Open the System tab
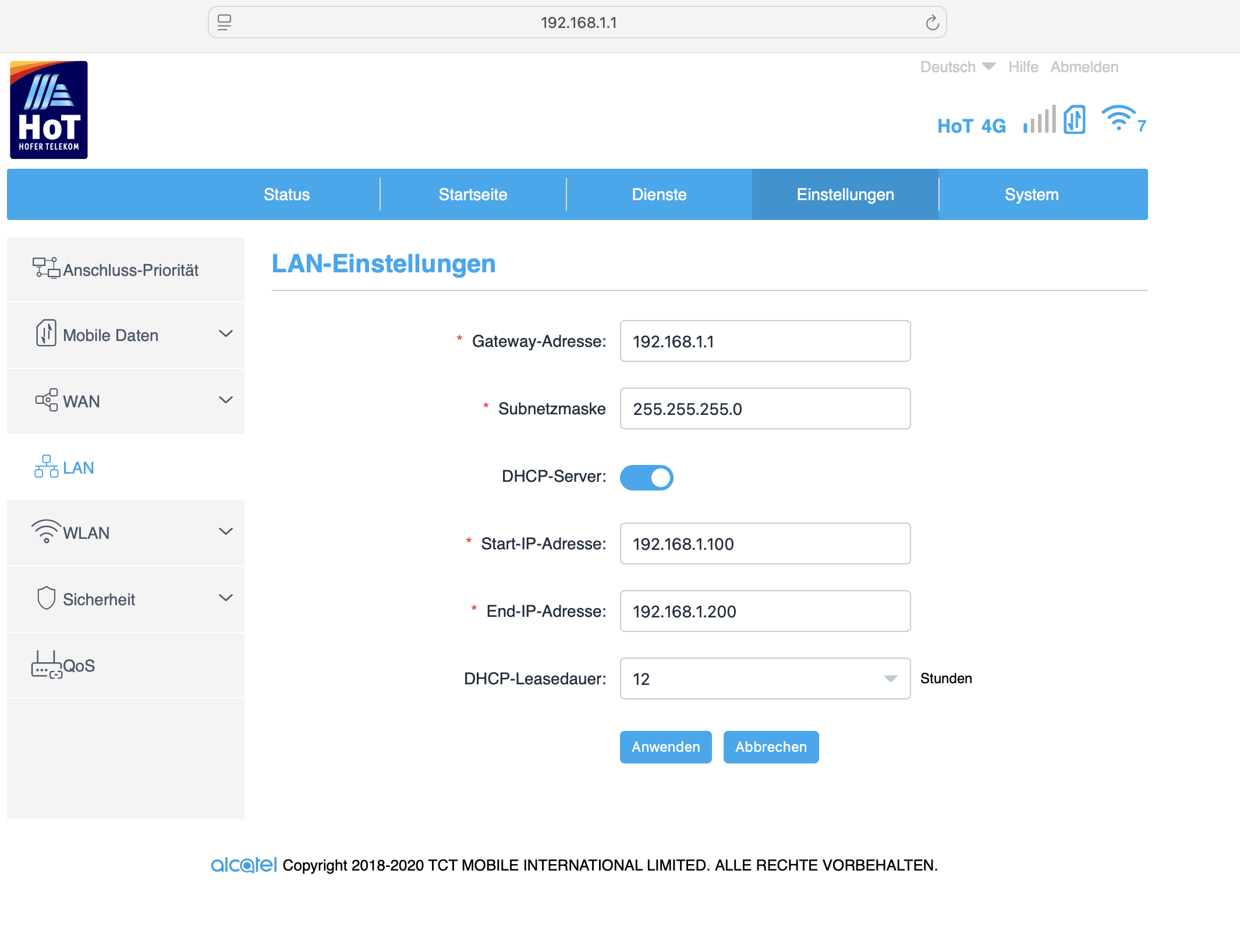Viewport: 1240px width, 952px height. pos(1032,194)
